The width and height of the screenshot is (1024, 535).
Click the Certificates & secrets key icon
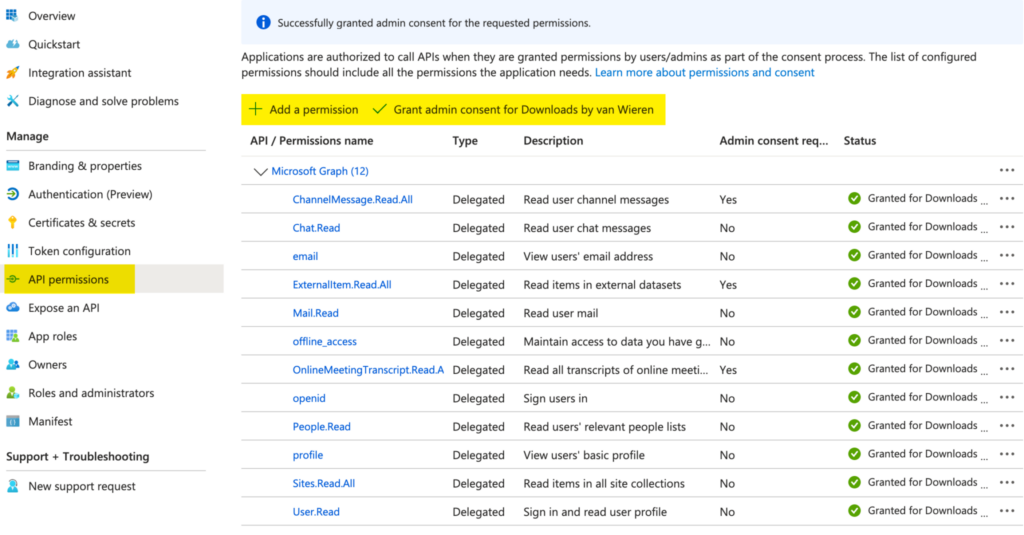coord(12,222)
